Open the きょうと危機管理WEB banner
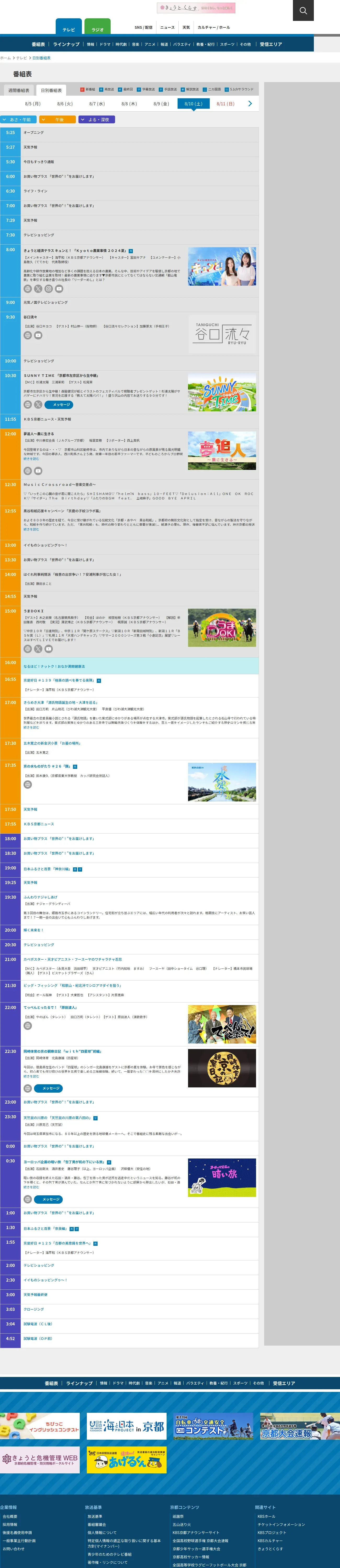The width and height of the screenshot is (340, 1568). pyautogui.click(x=39, y=1460)
